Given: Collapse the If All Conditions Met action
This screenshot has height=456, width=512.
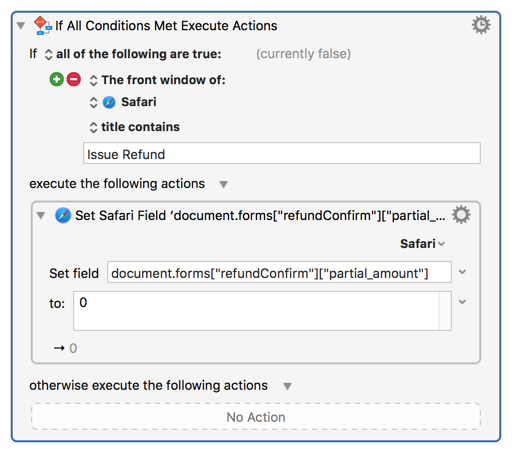Looking at the screenshot, I should pyautogui.click(x=21, y=26).
